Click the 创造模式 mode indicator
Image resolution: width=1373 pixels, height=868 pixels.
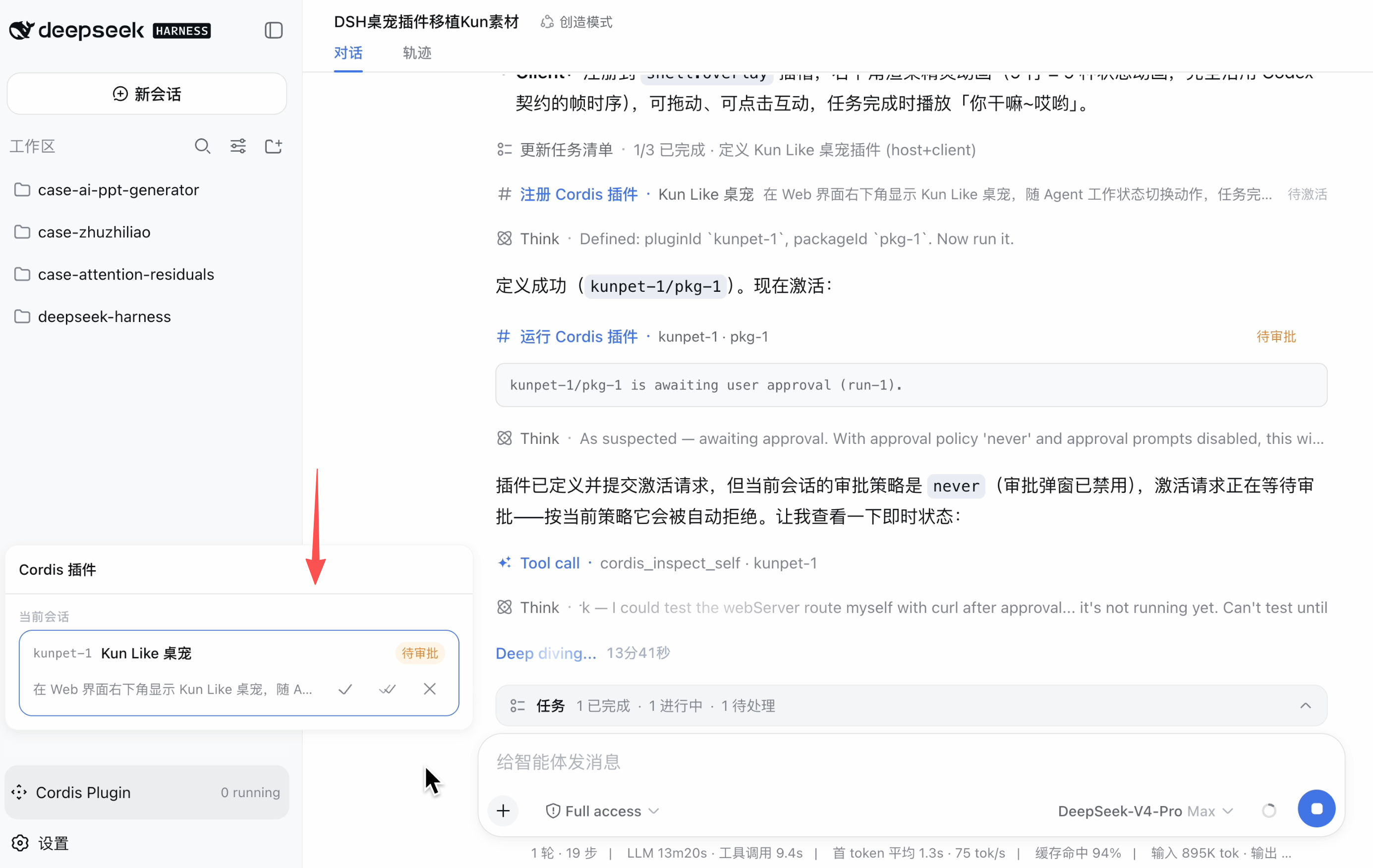(x=576, y=22)
